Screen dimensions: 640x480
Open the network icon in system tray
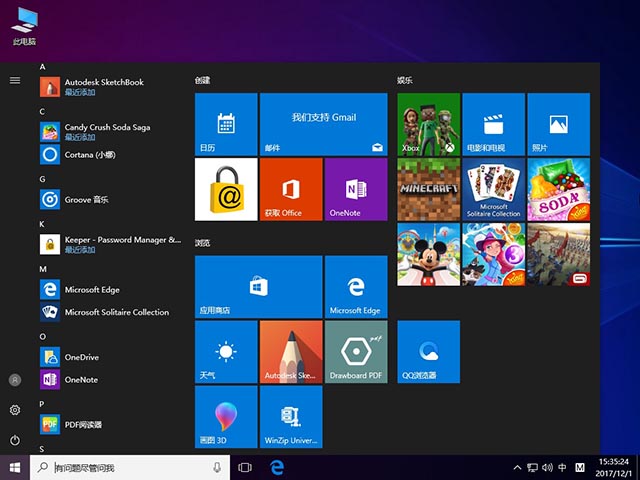pos(532,467)
